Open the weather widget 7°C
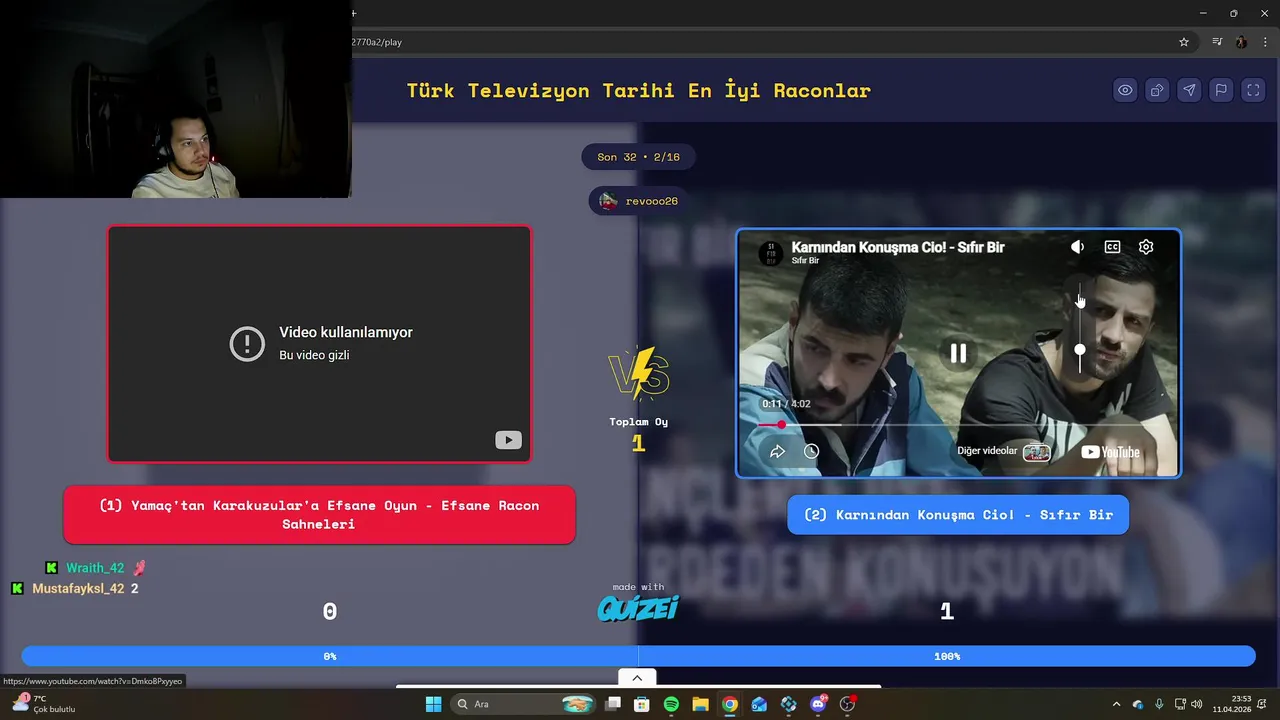 pos(45,704)
